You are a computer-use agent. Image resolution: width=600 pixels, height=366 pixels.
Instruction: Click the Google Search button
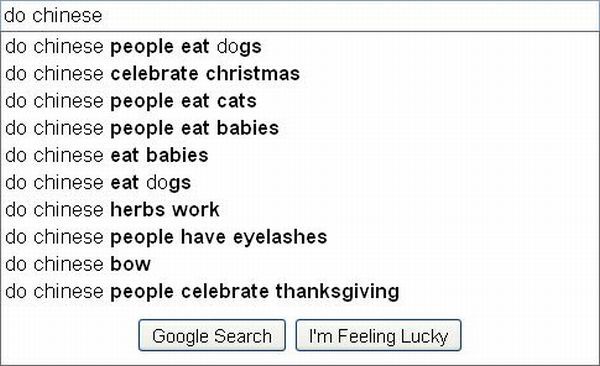click(x=212, y=335)
